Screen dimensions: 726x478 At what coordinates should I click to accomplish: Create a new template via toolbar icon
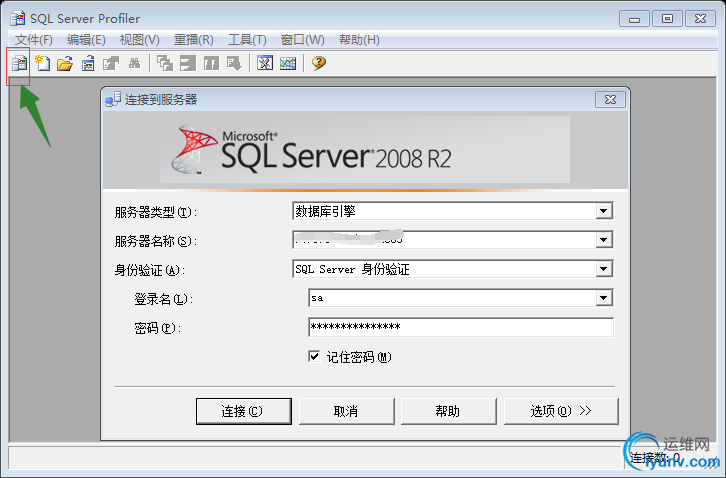(x=43, y=63)
